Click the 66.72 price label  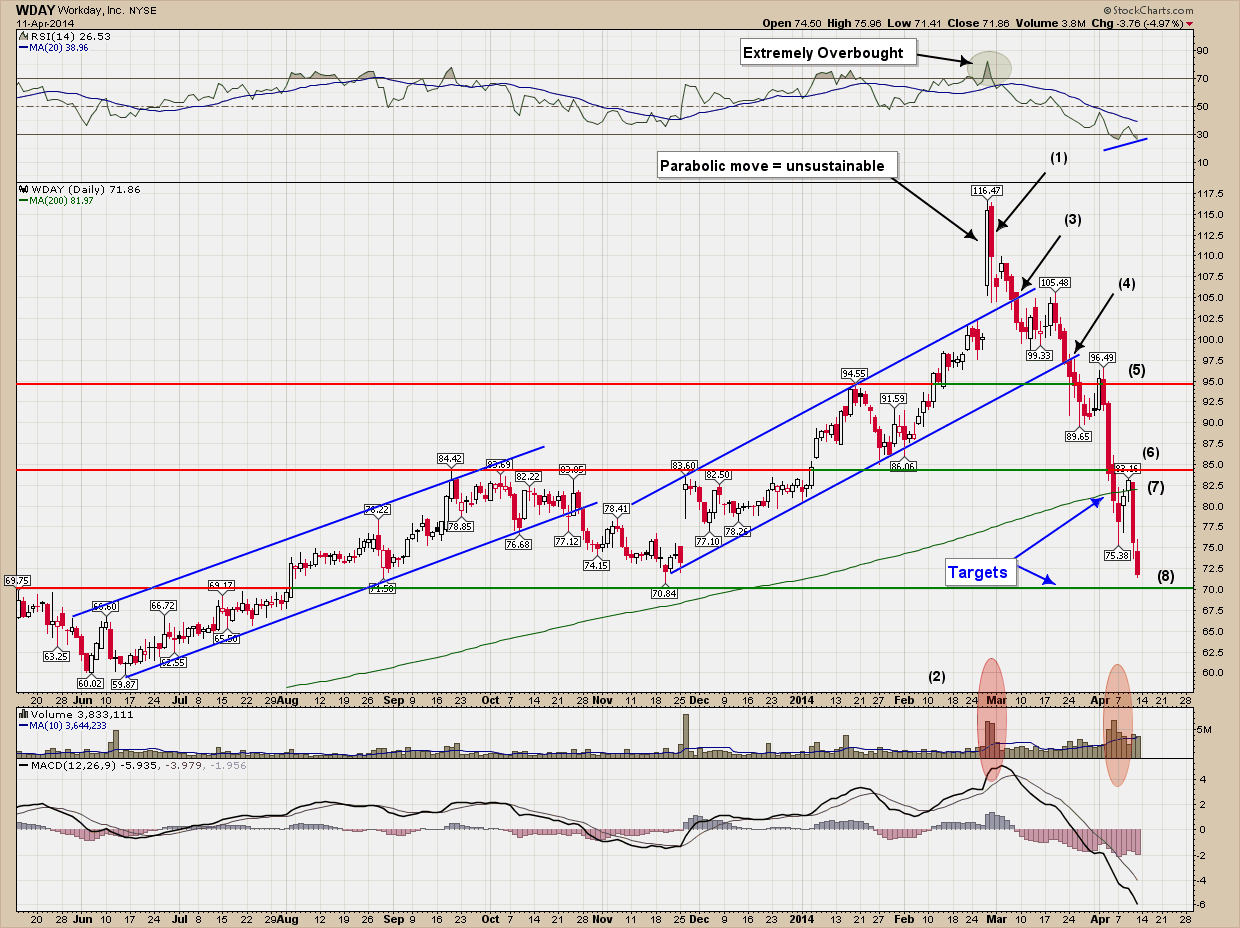163,606
